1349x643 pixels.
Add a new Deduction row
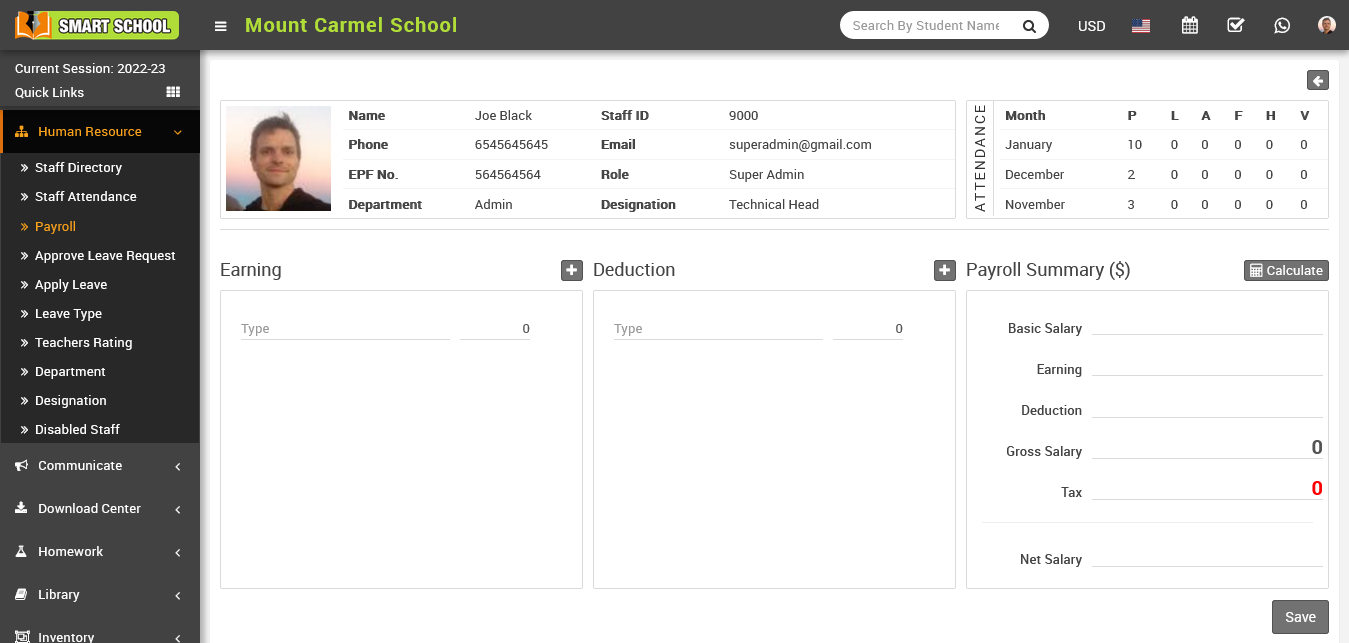pyautogui.click(x=945, y=270)
